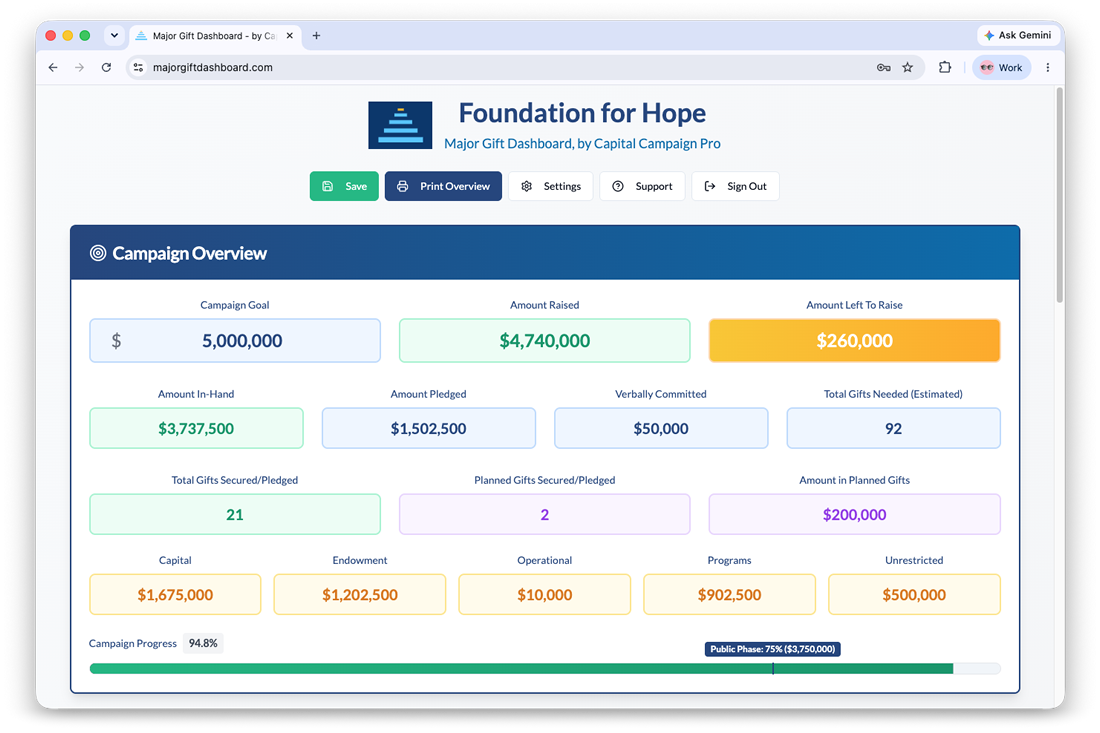Screen dimensions: 1100x733
Task: Open the Extensions puzzle icon
Action: [945, 67]
